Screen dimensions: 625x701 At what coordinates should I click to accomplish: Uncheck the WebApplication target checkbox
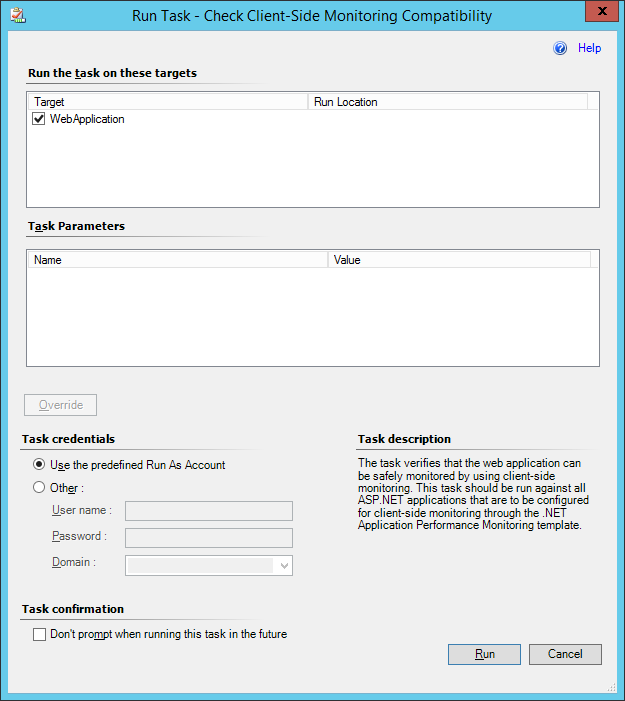39,119
